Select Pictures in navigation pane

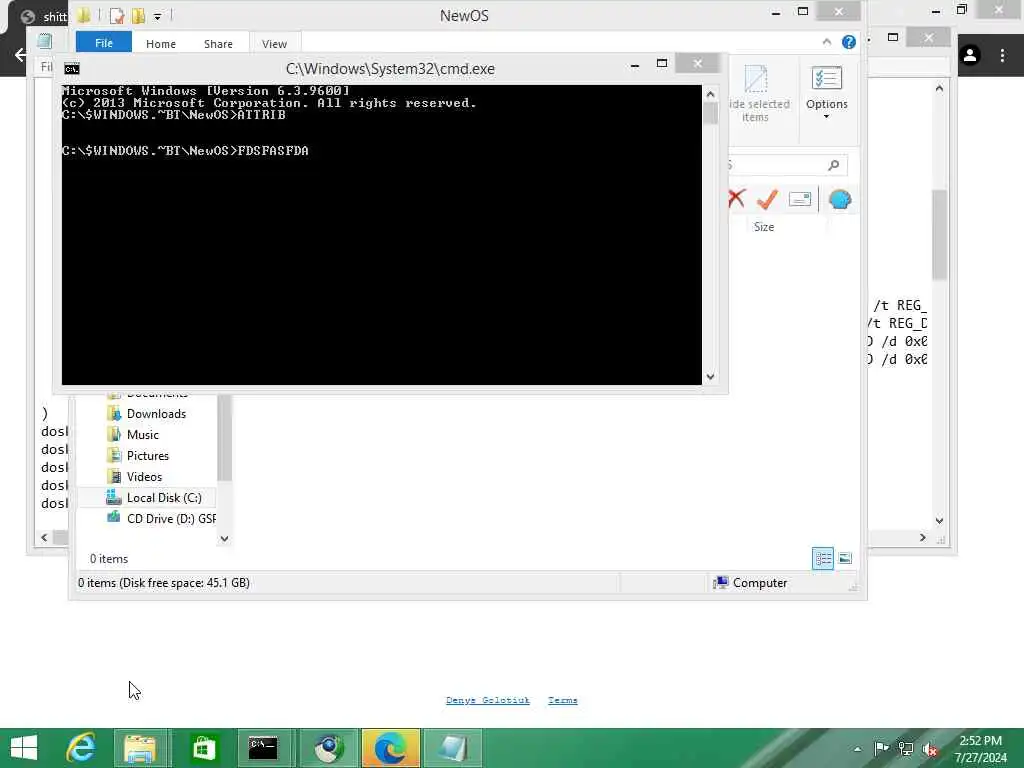(x=148, y=455)
